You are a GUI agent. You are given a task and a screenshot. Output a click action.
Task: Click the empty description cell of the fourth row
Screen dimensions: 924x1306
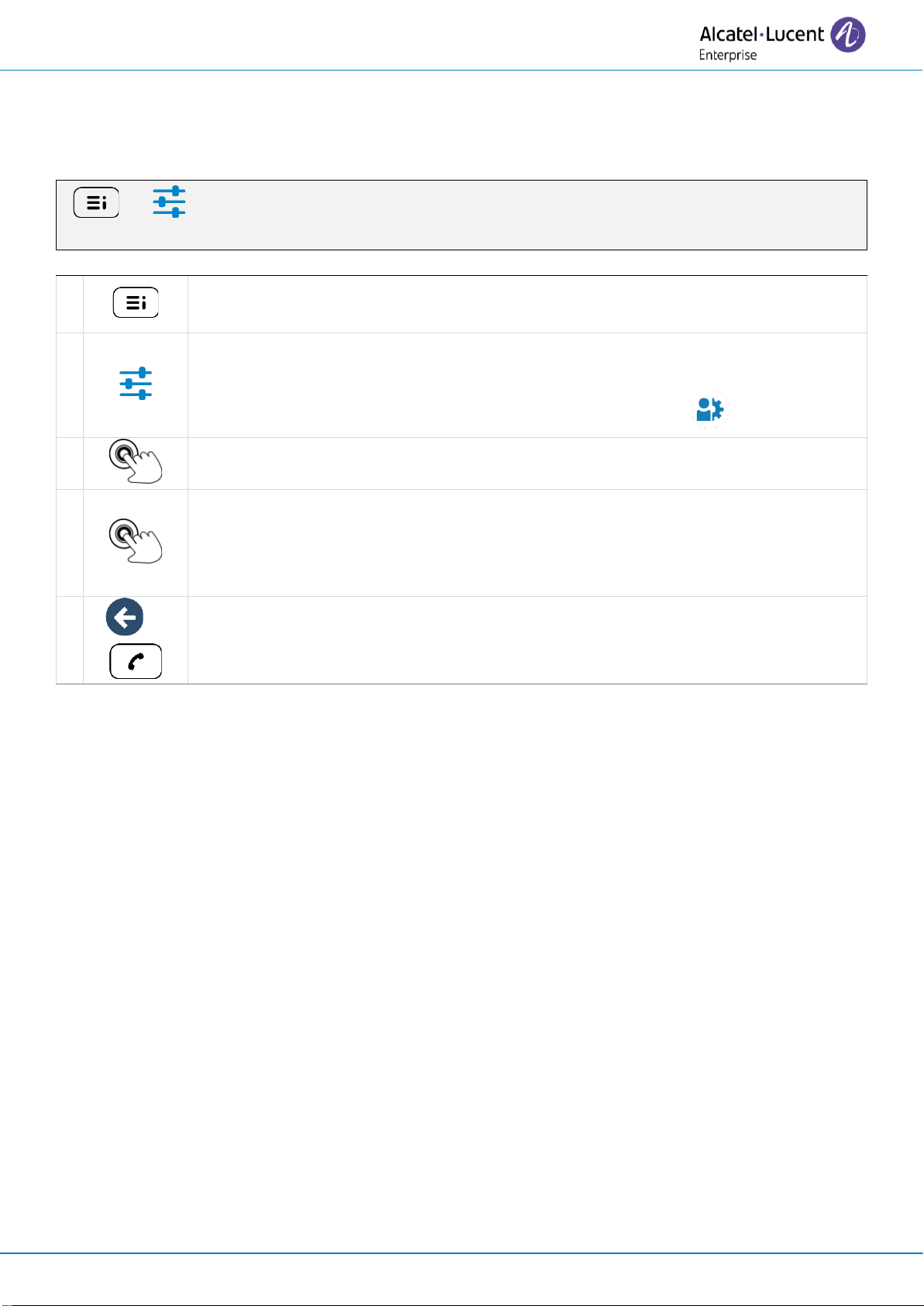tap(527, 543)
